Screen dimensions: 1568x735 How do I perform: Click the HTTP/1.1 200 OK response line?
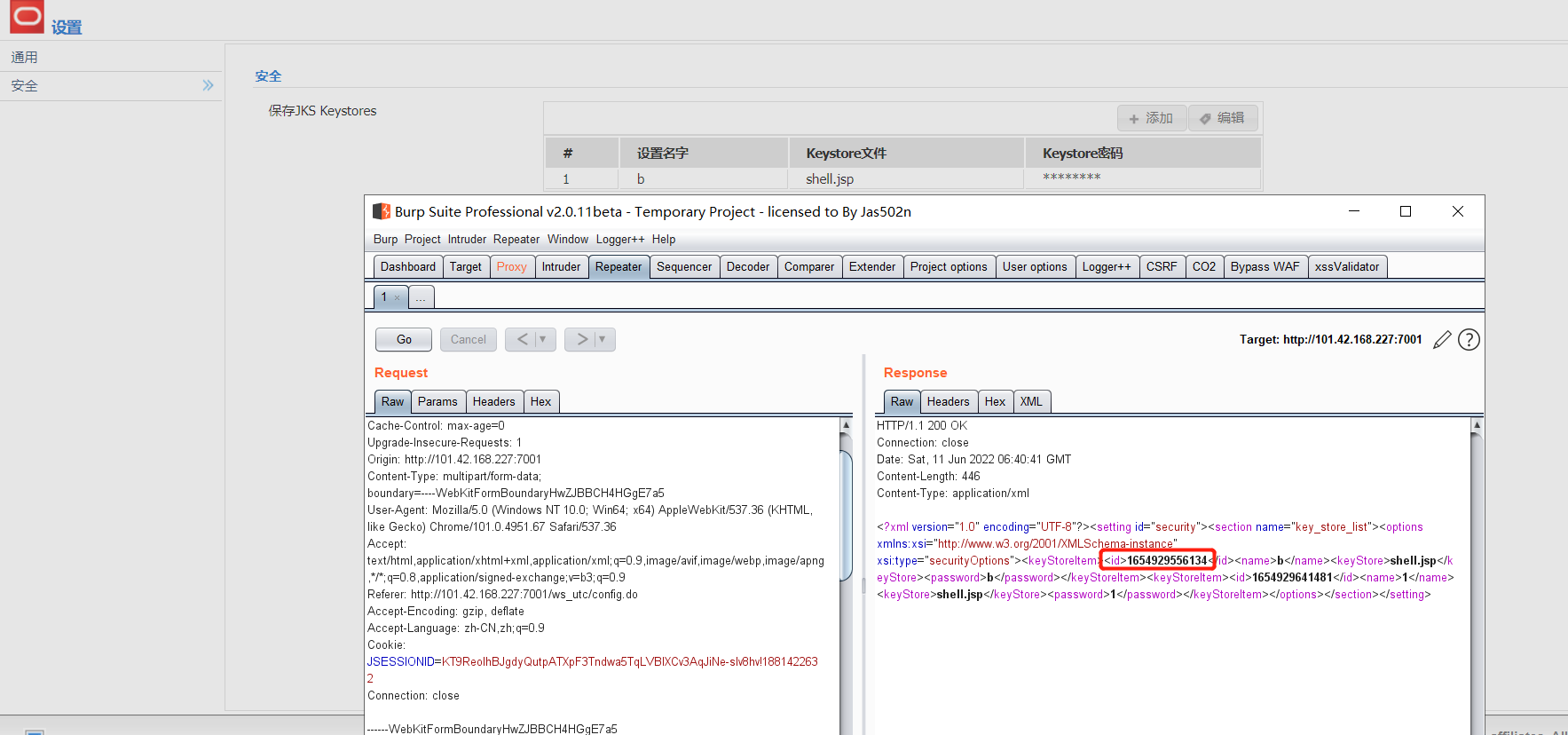921,426
